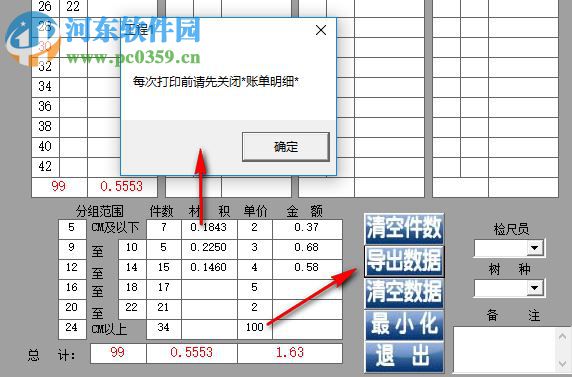Click piece count cell 15
Screen dimensions: 572x377
[164, 269]
